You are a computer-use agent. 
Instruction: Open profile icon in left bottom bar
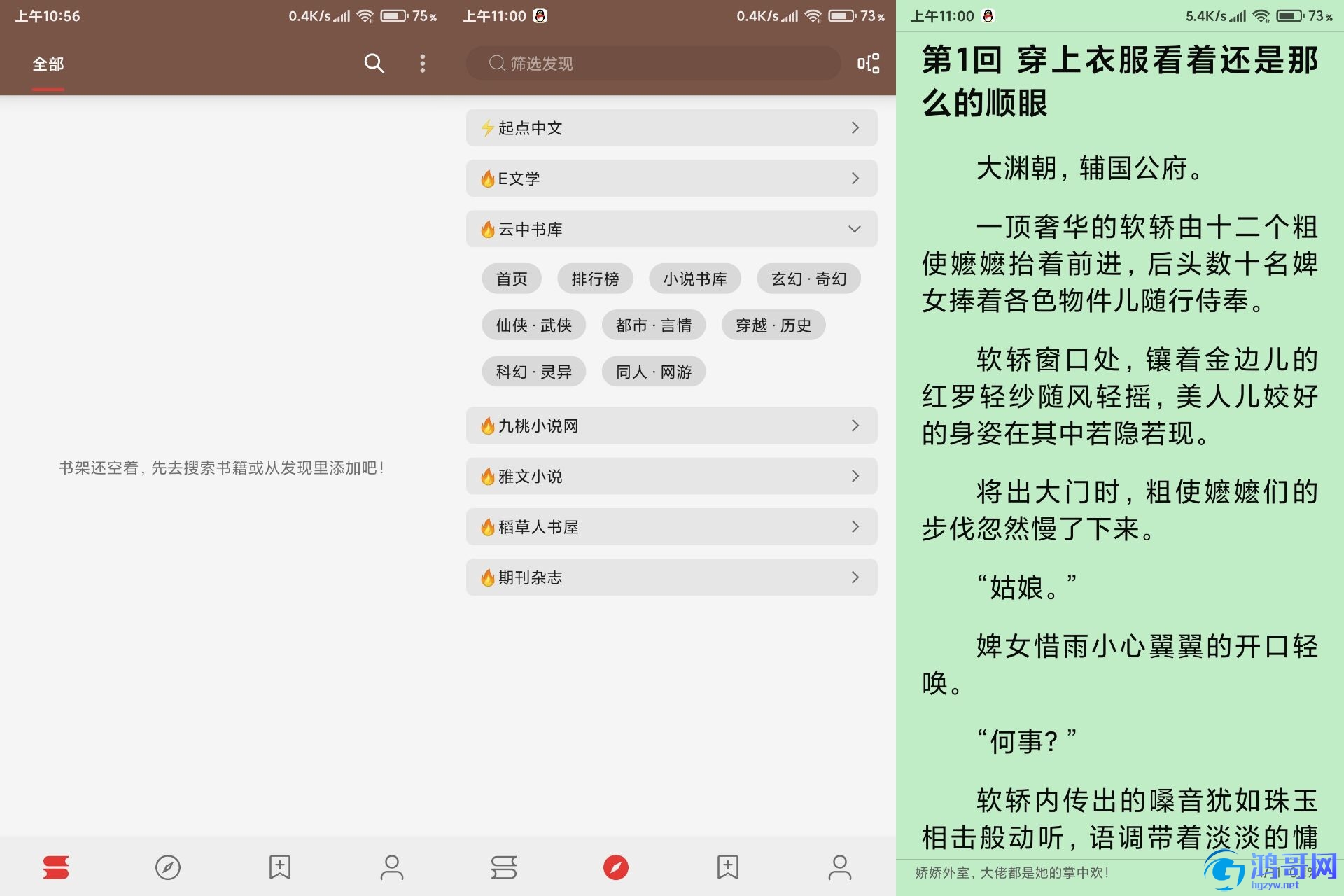[392, 867]
